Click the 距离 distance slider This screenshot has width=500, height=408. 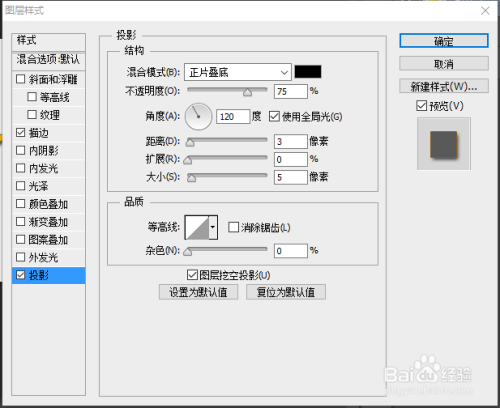pos(227,141)
